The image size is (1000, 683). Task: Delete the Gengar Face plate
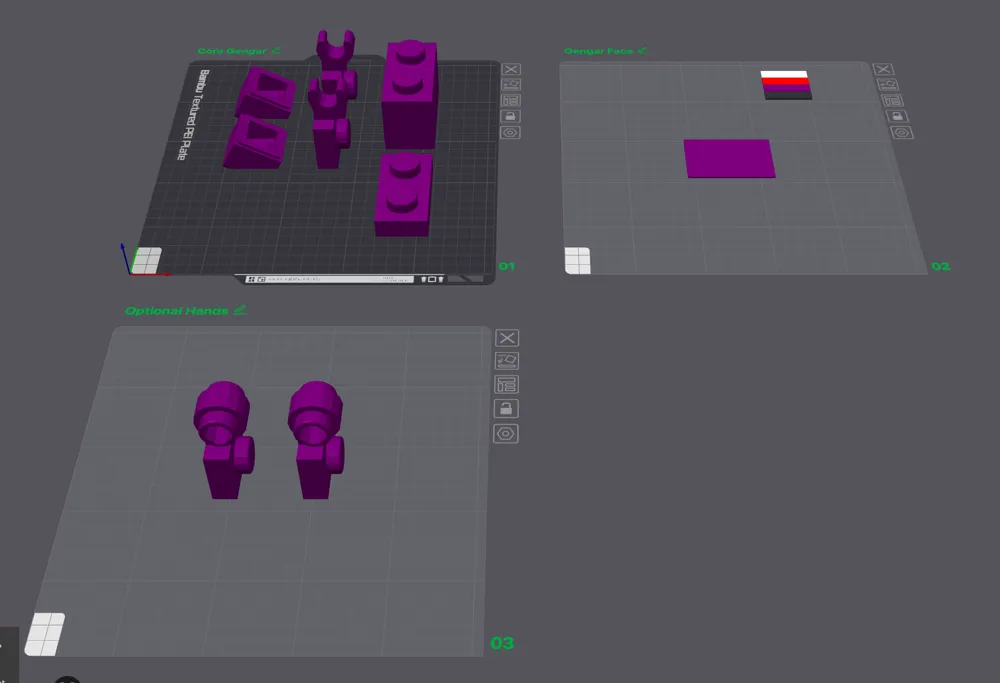pyautogui.click(x=885, y=70)
